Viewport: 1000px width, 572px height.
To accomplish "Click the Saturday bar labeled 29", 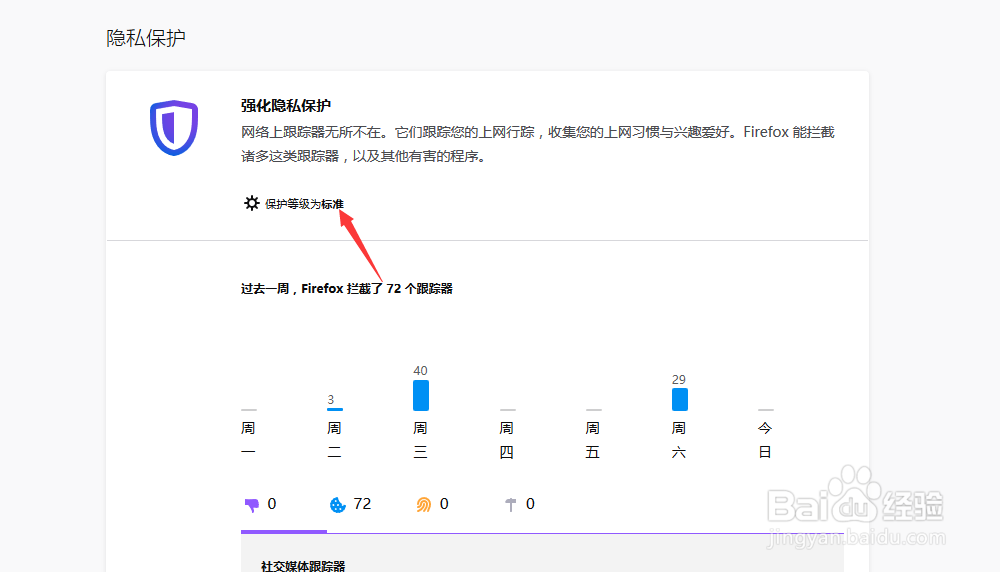I will 679,399.
